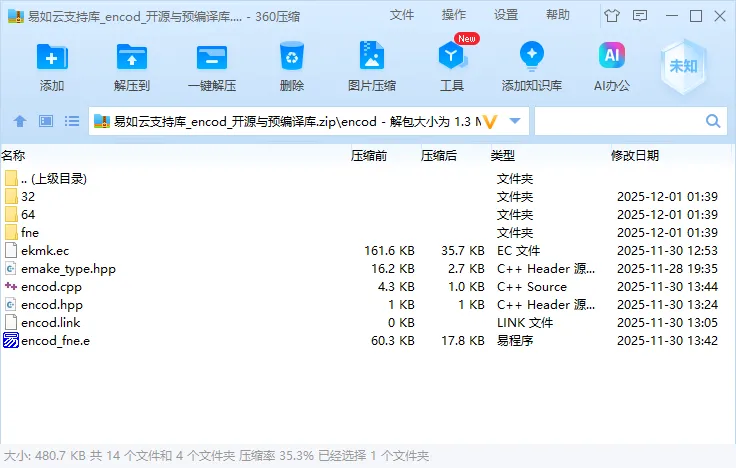
Task: Click the 删除 (Delete) trash icon
Action: [x=292, y=58]
